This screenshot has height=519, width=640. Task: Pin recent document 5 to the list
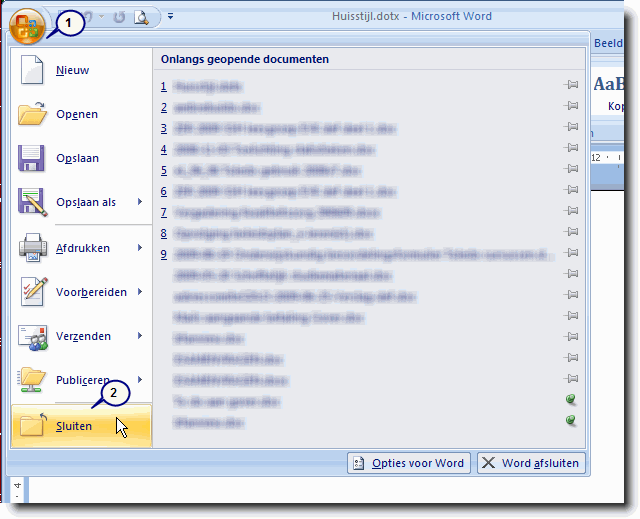572,170
